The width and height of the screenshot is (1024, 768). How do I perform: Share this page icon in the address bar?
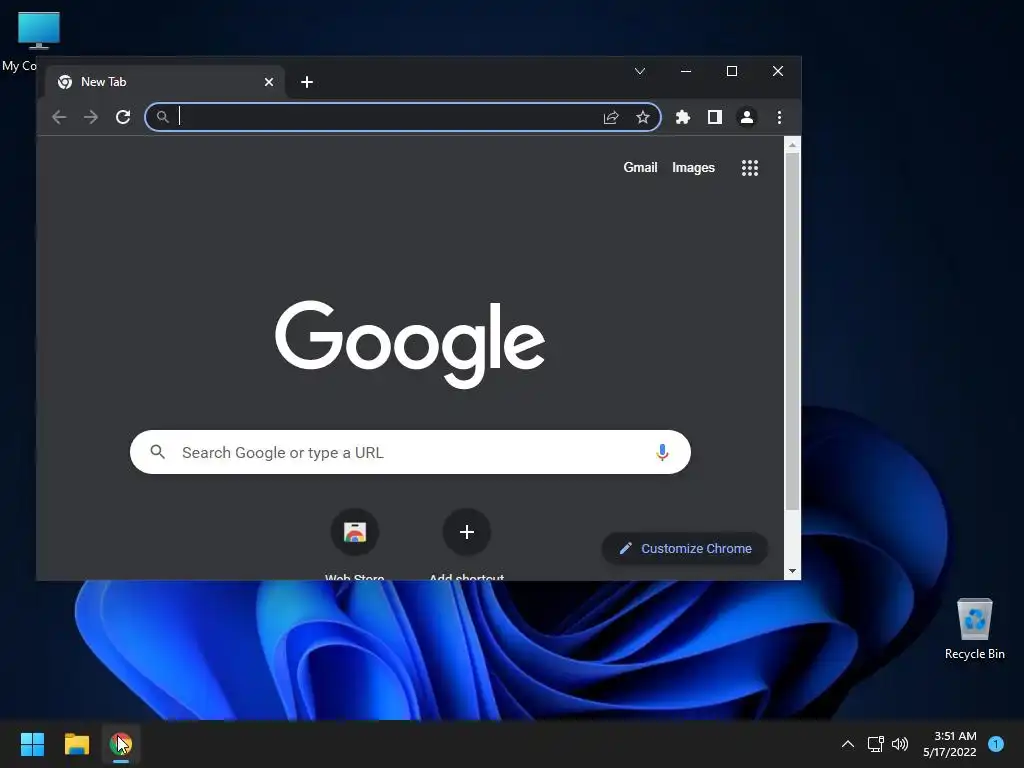click(611, 117)
